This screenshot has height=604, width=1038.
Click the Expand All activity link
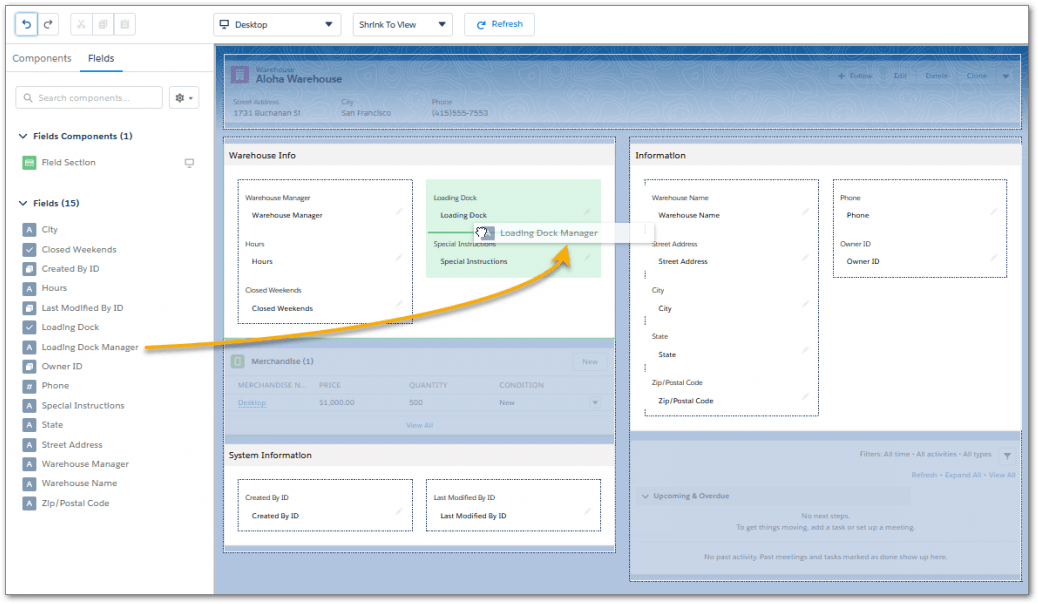tap(963, 475)
